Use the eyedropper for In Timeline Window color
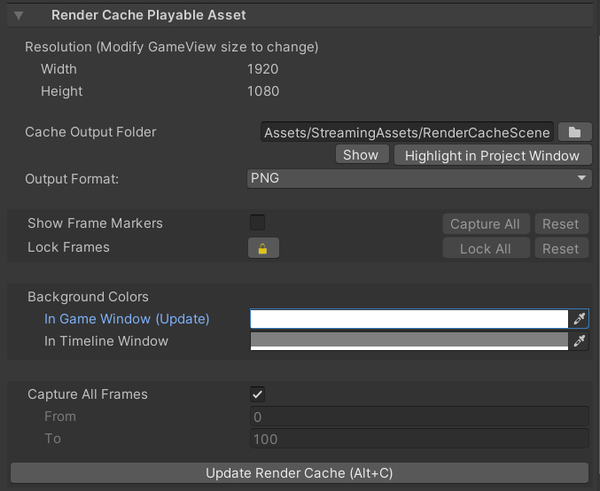 click(579, 342)
